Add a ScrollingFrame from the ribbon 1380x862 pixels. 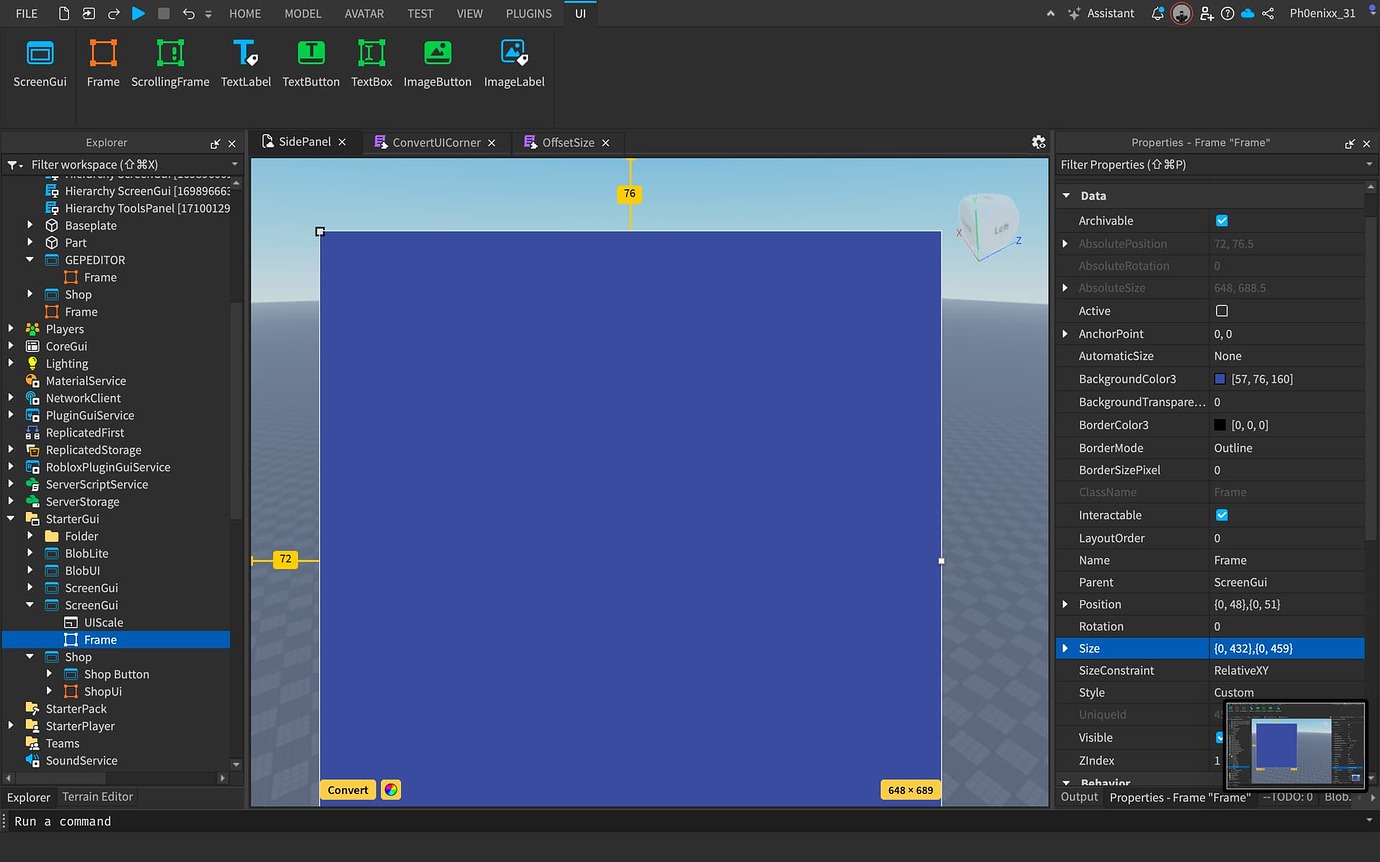pyautogui.click(x=170, y=64)
